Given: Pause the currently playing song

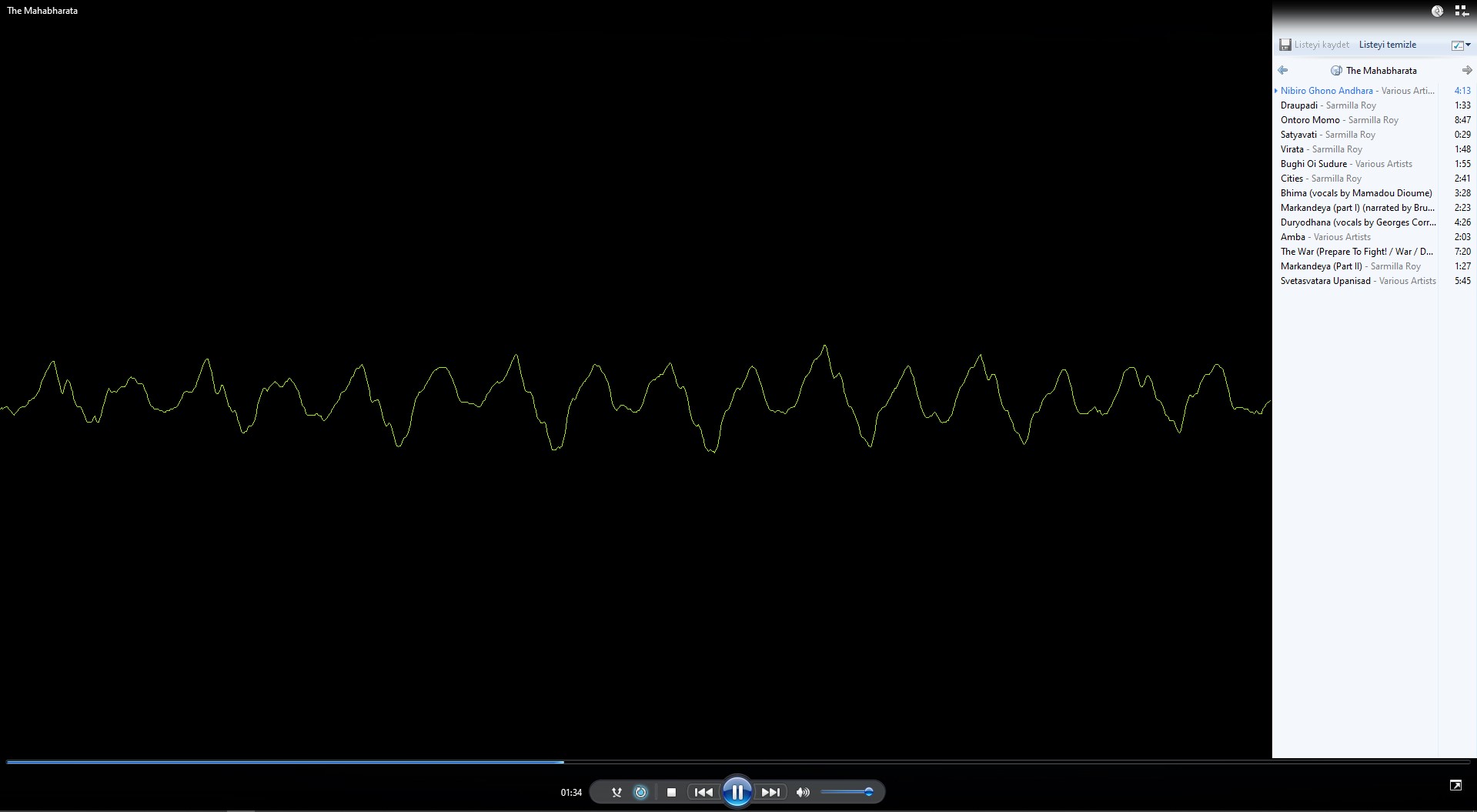Looking at the screenshot, I should click(737, 791).
